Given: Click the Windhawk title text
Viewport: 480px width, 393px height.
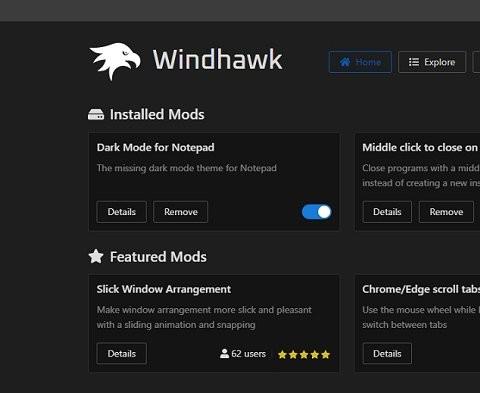Looking at the screenshot, I should pos(218,59).
